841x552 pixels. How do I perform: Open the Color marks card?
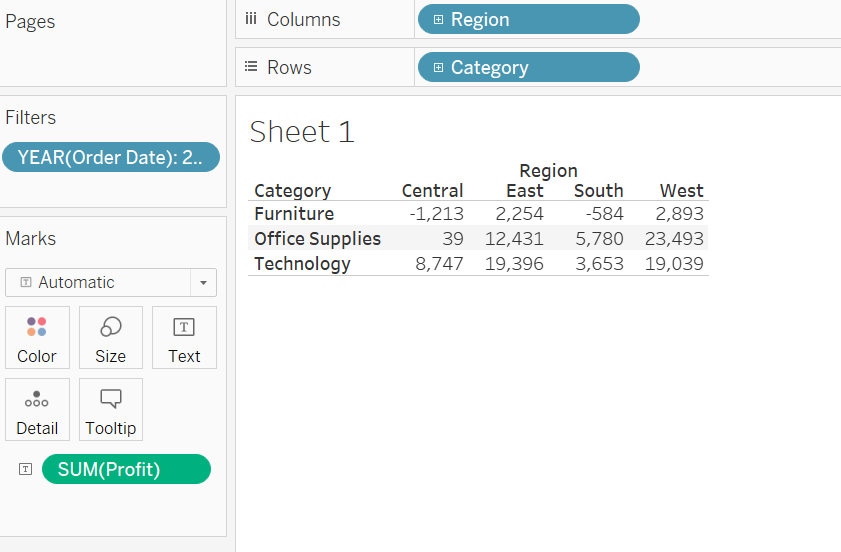37,337
